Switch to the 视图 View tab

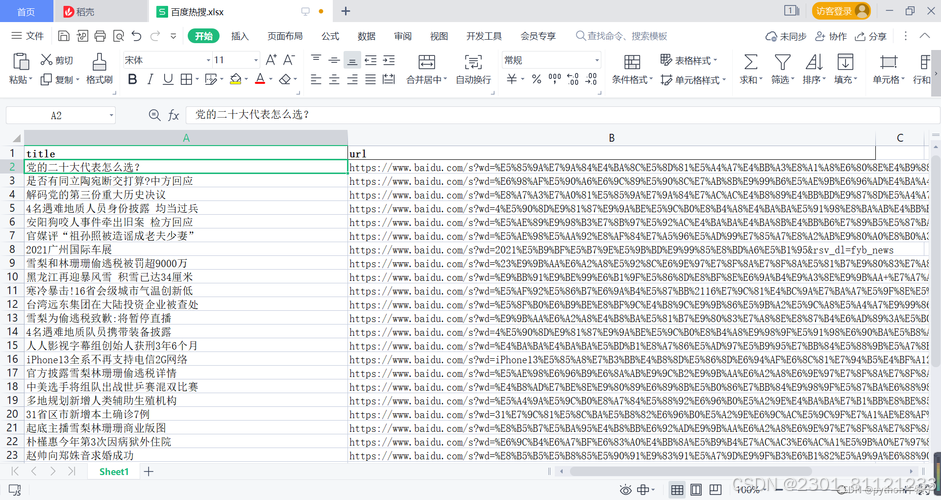pyautogui.click(x=439, y=36)
